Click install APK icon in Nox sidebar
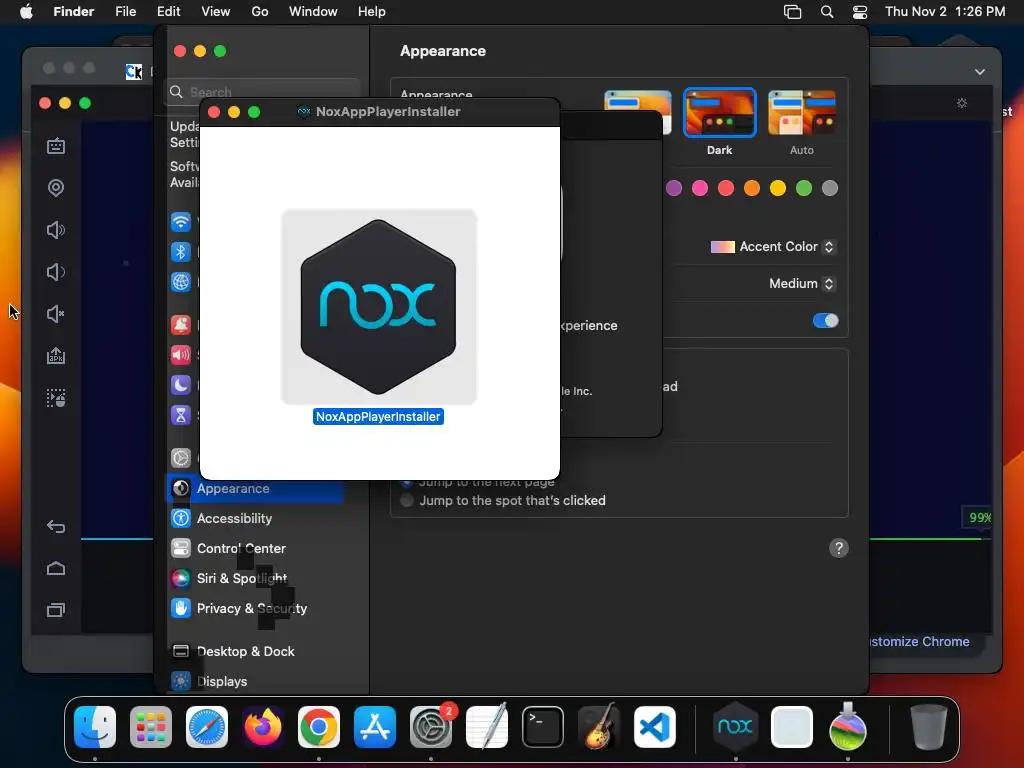Viewport: 1024px width, 768px height. (x=56, y=356)
